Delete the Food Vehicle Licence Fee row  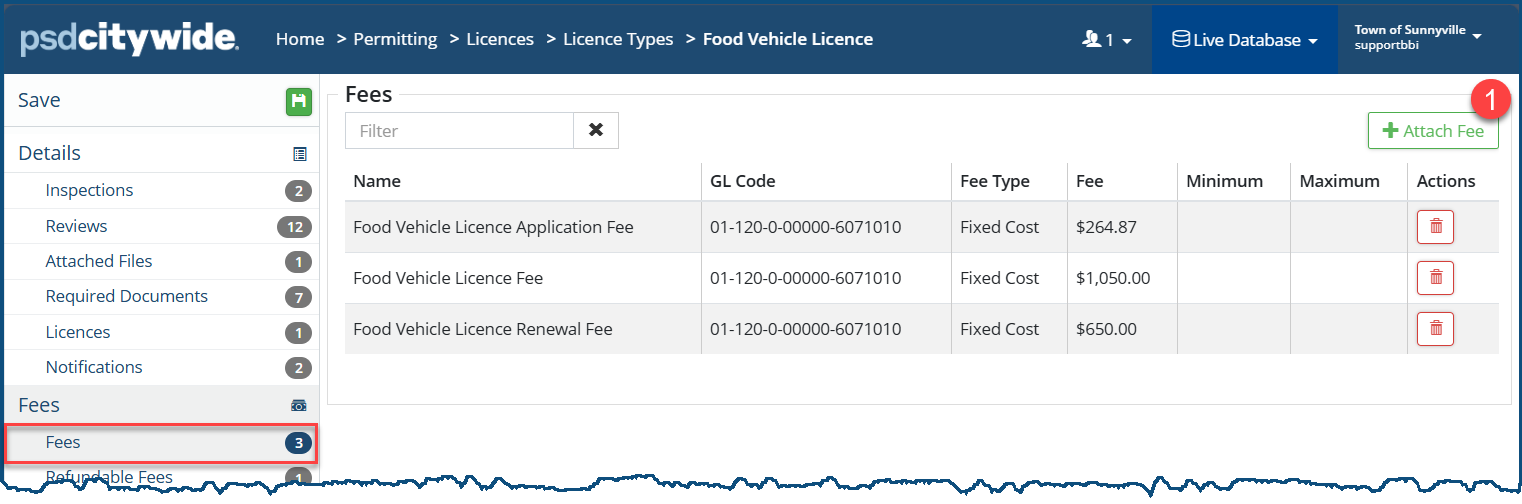(1435, 278)
